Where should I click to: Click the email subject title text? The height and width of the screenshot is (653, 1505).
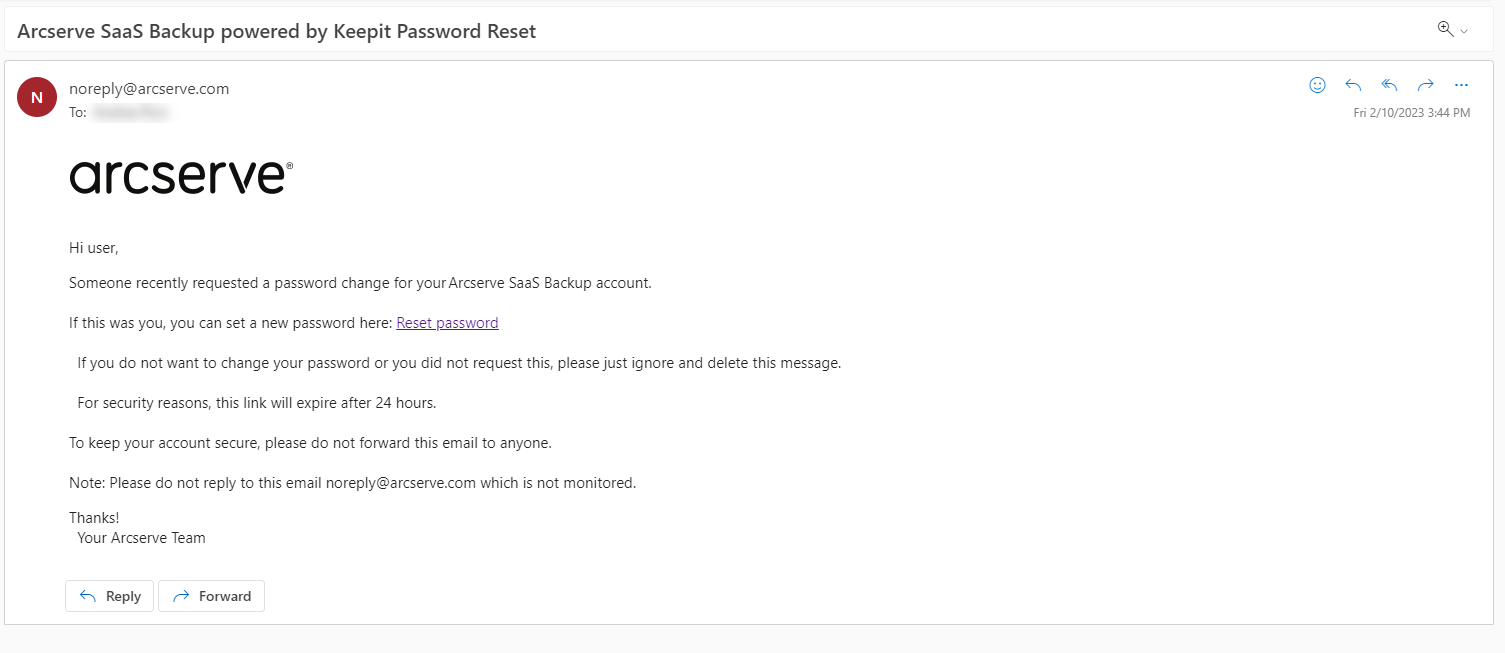click(x=276, y=31)
